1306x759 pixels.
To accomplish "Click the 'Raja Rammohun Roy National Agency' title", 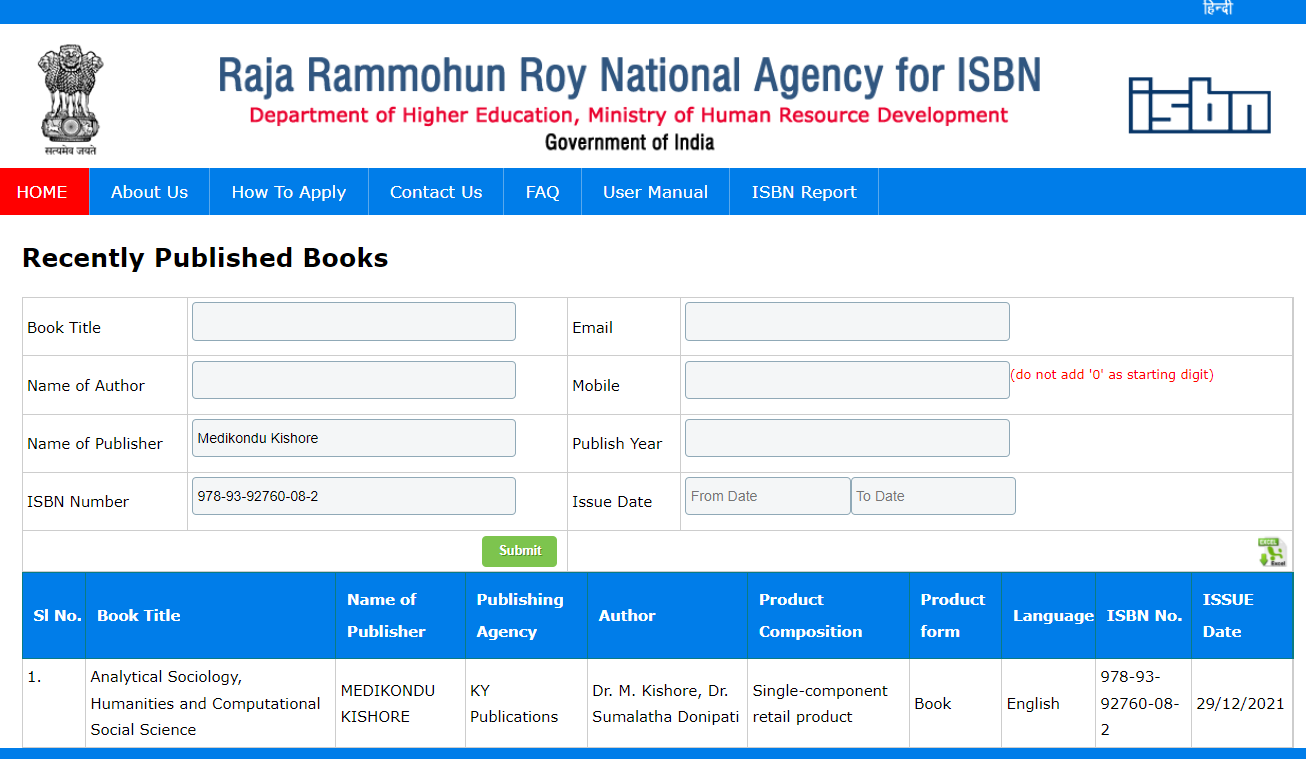I will tap(630, 75).
